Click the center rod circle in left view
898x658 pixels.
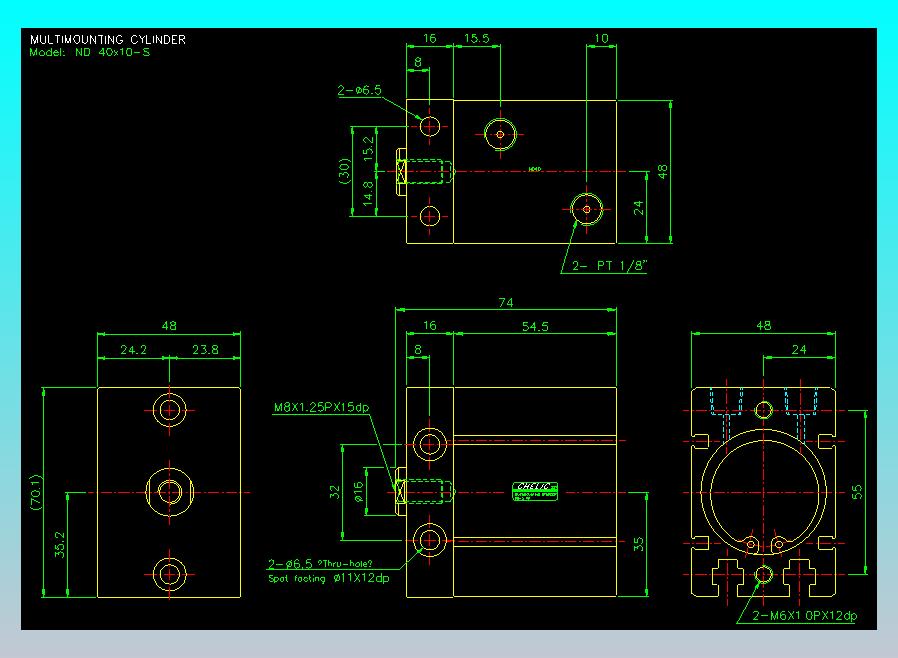170,492
